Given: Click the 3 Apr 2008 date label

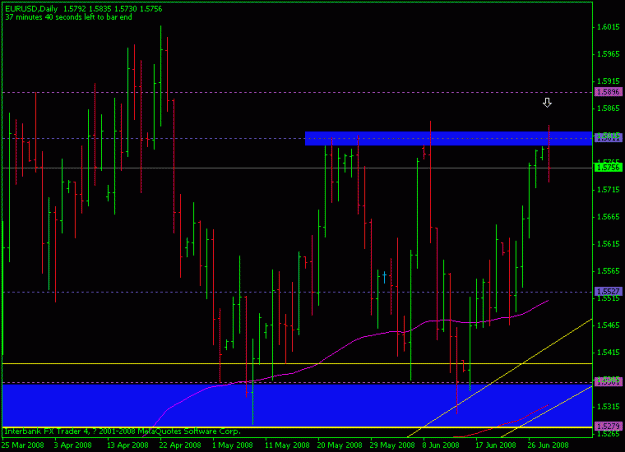Looking at the screenshot, I should (x=73, y=445).
